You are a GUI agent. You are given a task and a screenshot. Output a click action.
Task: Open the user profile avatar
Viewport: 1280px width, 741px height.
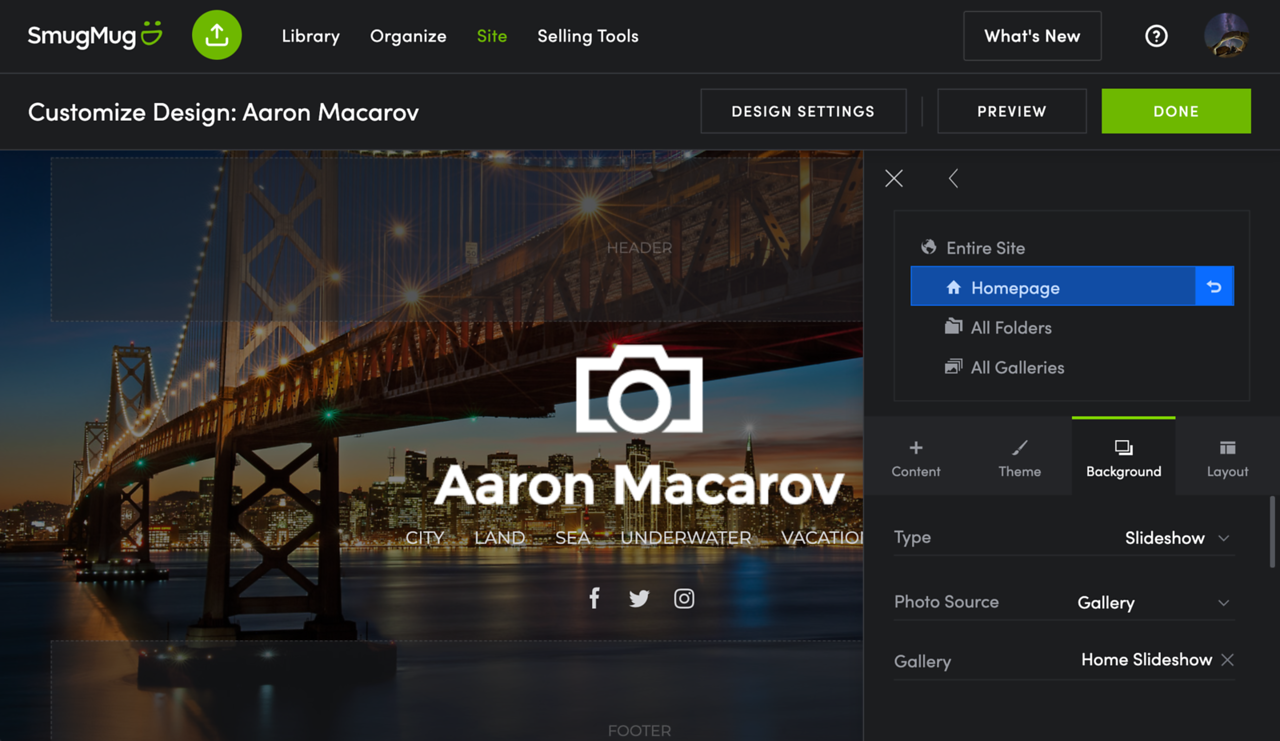point(1226,36)
